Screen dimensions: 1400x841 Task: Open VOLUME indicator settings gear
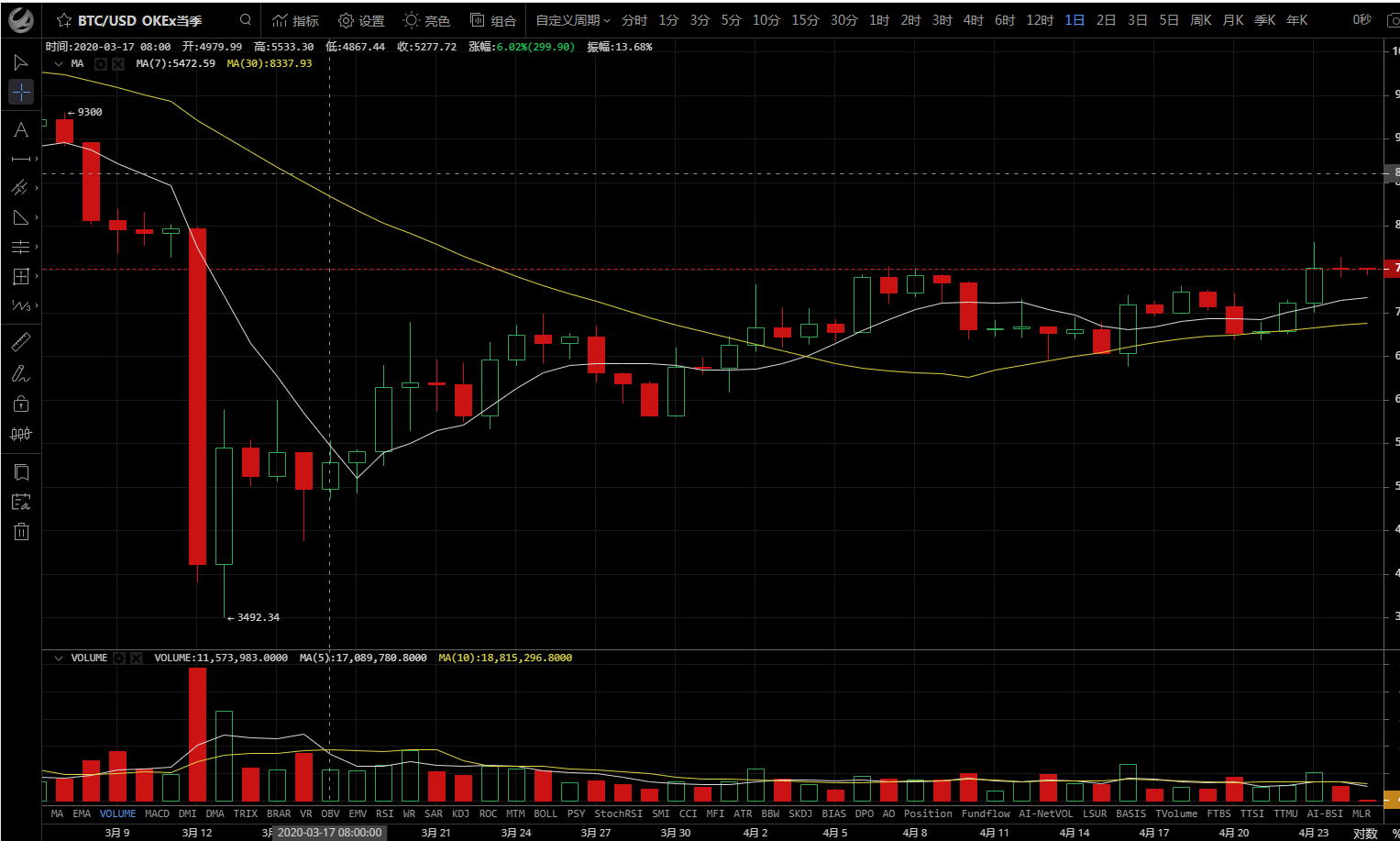pyautogui.click(x=119, y=658)
